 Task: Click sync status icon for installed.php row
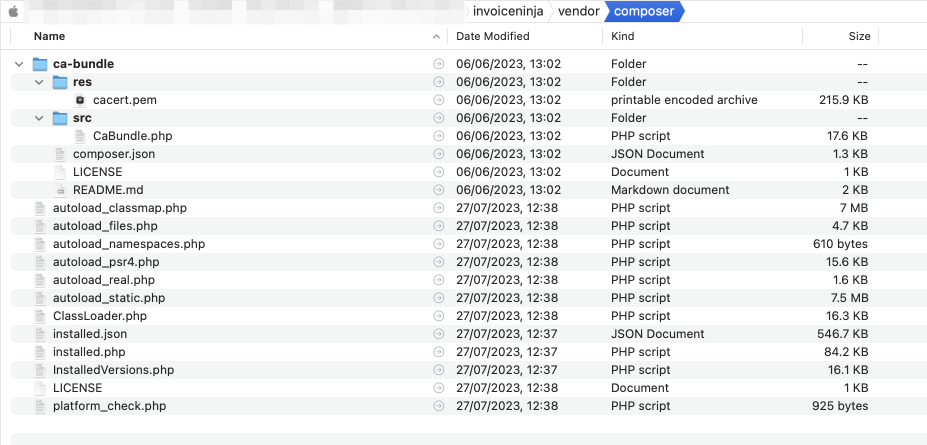[x=439, y=352]
